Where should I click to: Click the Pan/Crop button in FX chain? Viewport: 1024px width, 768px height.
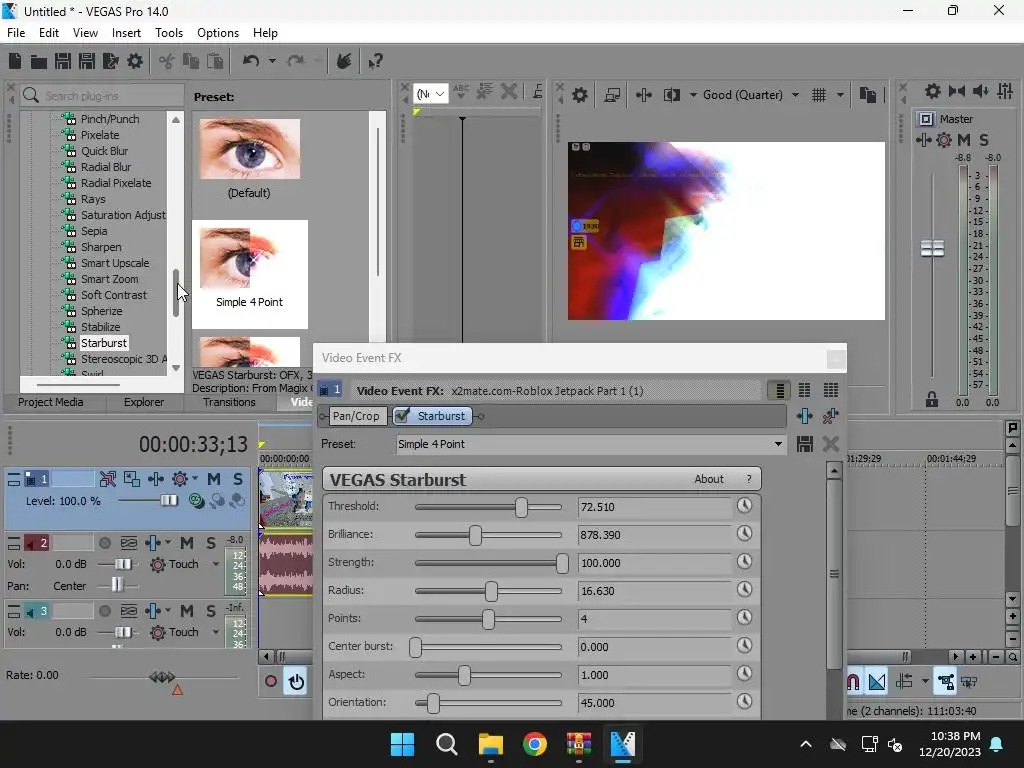pyautogui.click(x=356, y=416)
